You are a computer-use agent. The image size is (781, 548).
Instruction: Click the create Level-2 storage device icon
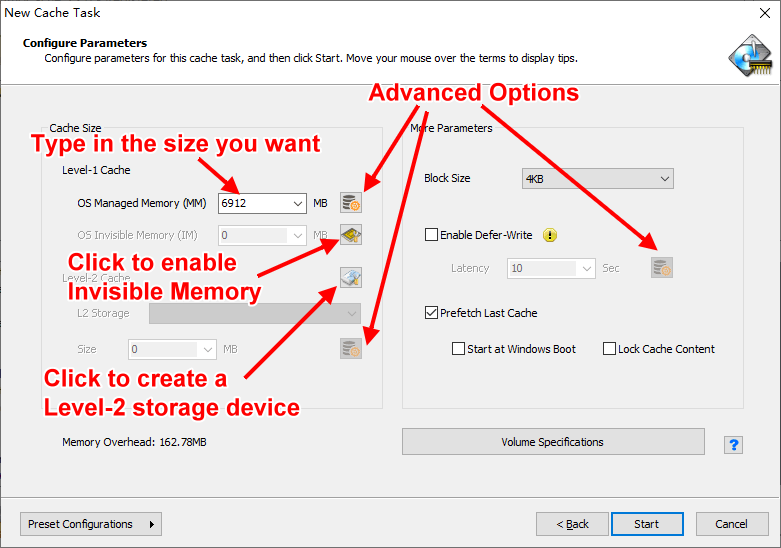(351, 277)
